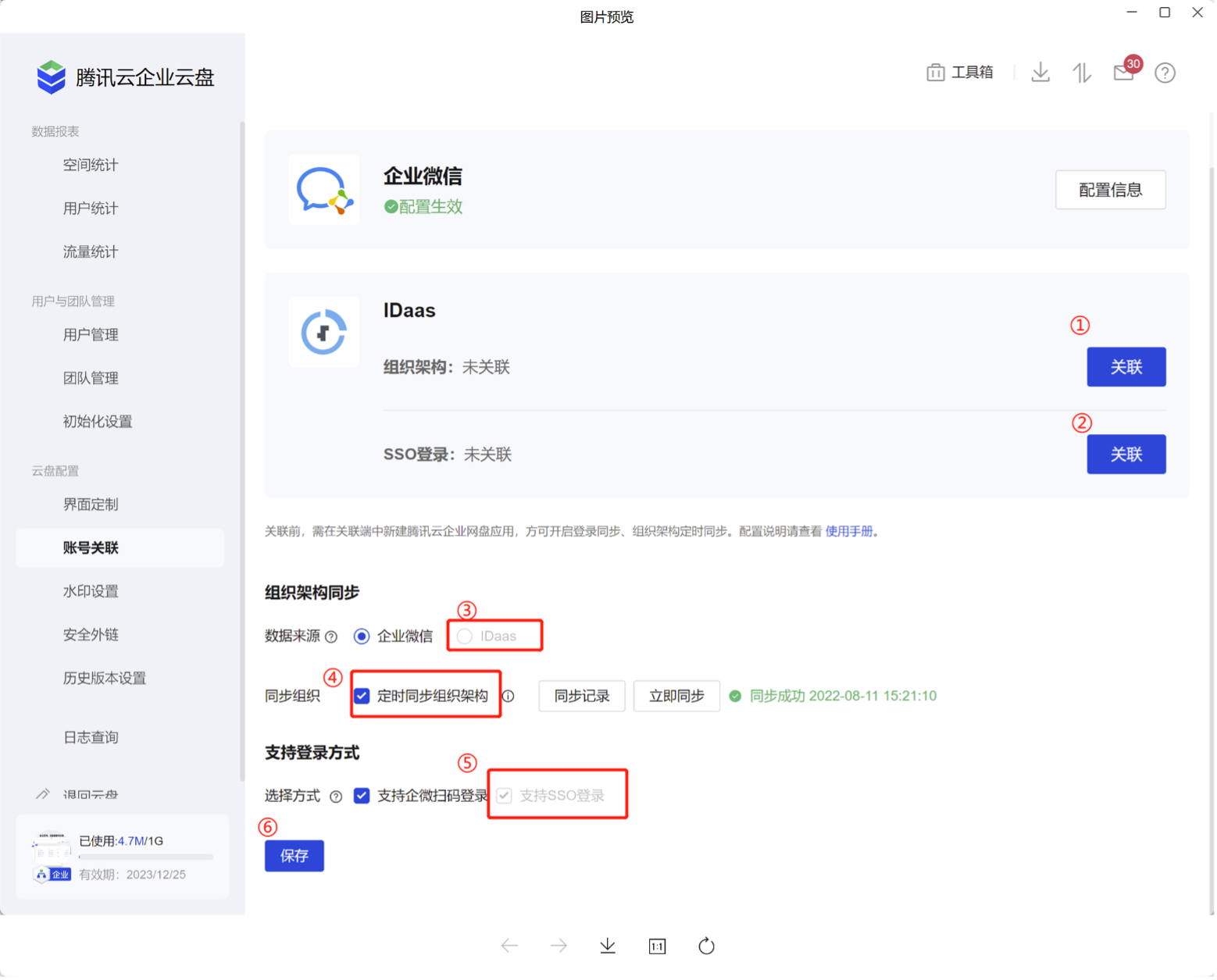Click the 企业微信 chat bubble logo
This screenshot has width=1217, height=980.
tap(324, 190)
